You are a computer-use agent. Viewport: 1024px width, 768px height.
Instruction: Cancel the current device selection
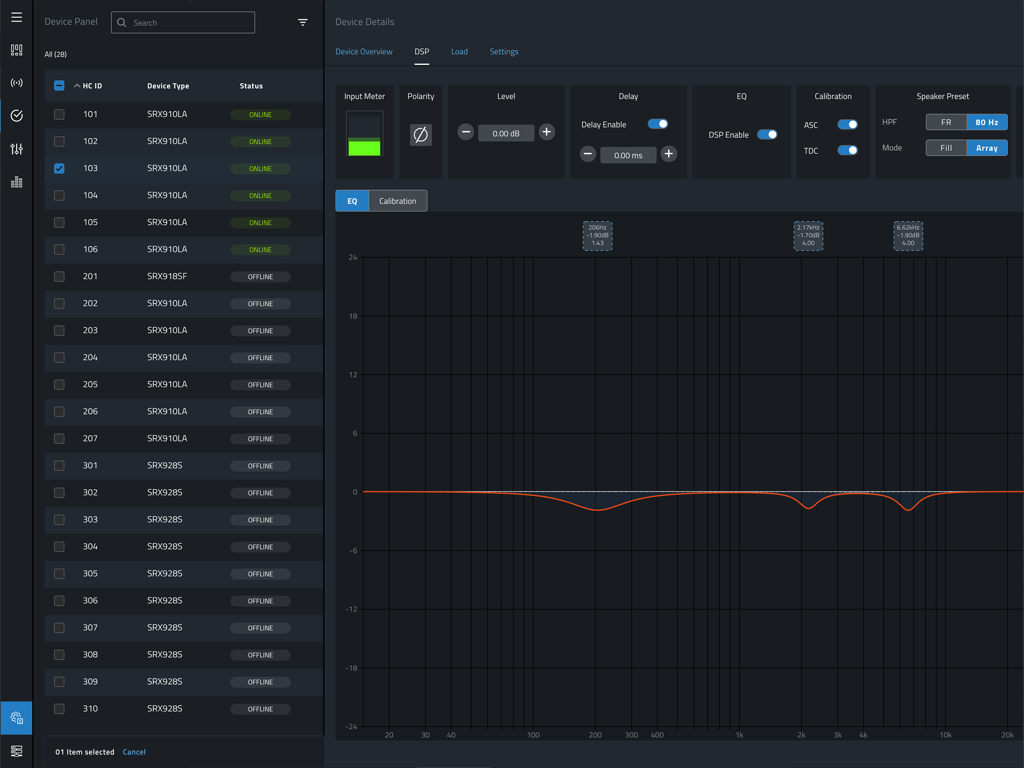134,751
